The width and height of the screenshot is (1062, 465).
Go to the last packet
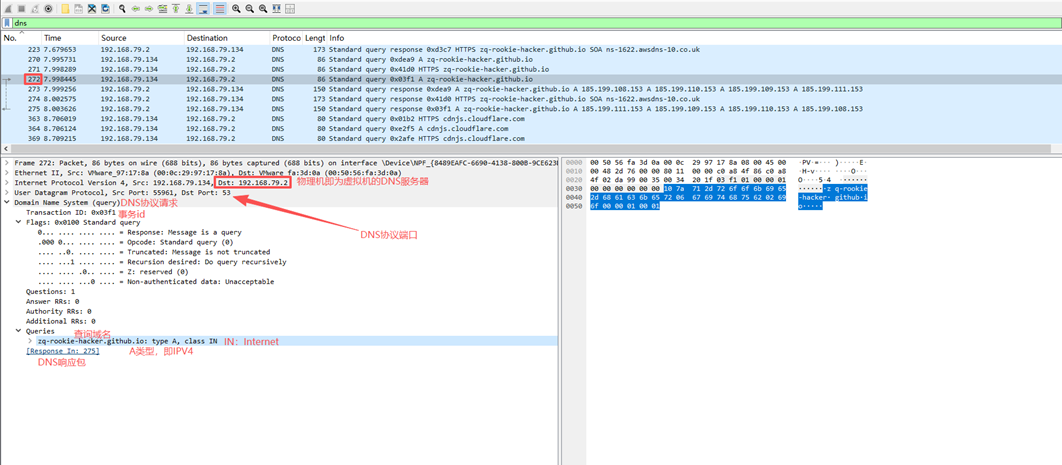coord(189,9)
